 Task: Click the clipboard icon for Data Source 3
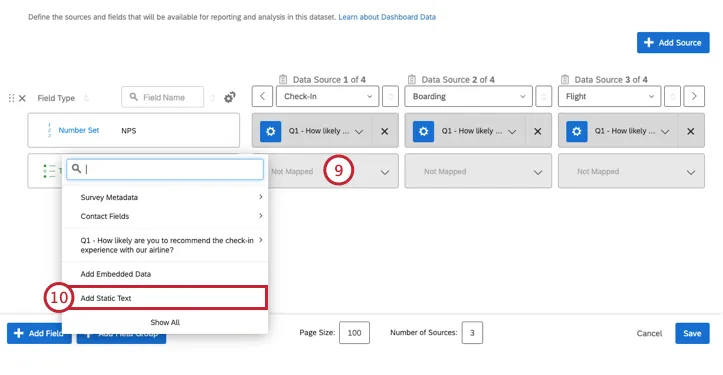tap(565, 79)
